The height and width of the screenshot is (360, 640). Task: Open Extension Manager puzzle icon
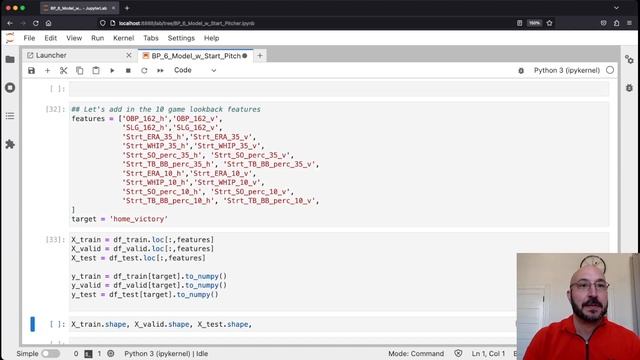[10, 144]
